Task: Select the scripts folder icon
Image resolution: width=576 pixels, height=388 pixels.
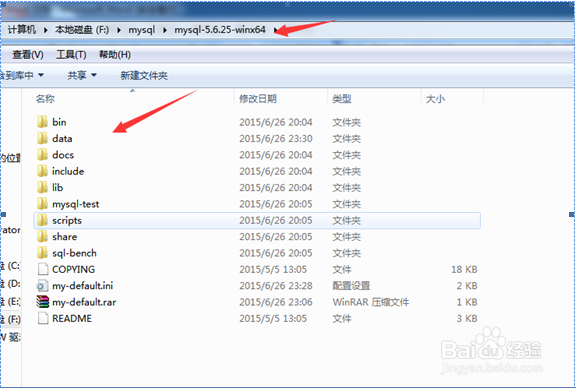Action: pyautogui.click(x=42, y=220)
